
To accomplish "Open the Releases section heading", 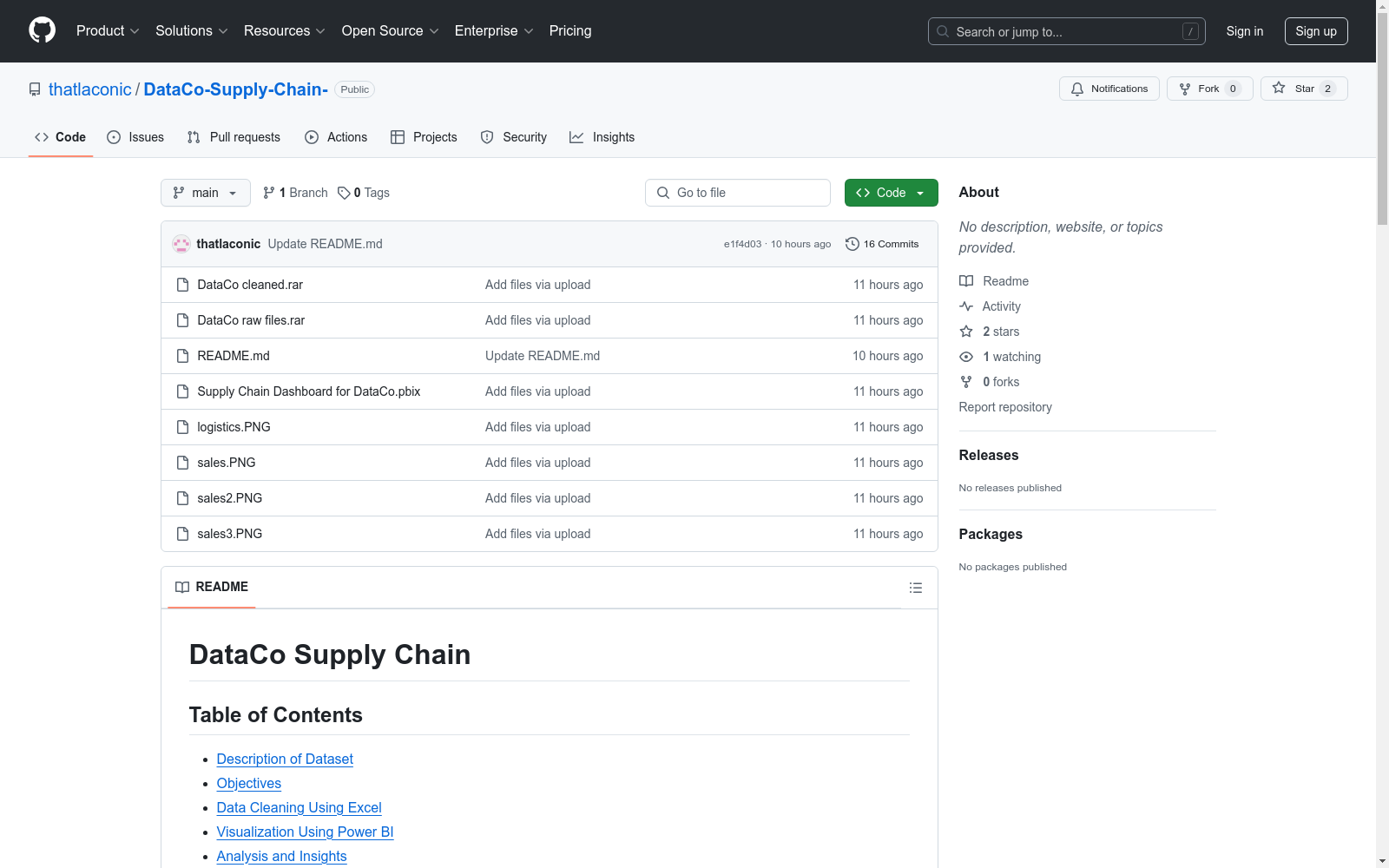I will click(x=989, y=455).
